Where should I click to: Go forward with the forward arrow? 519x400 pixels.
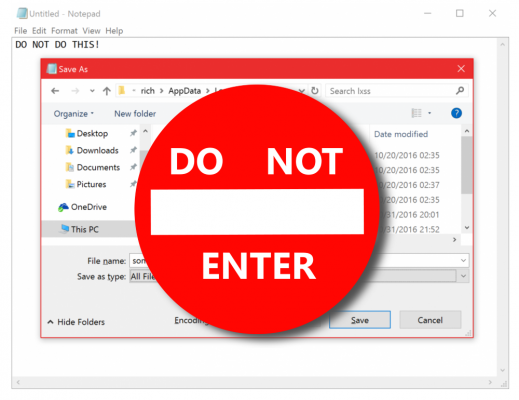point(75,91)
